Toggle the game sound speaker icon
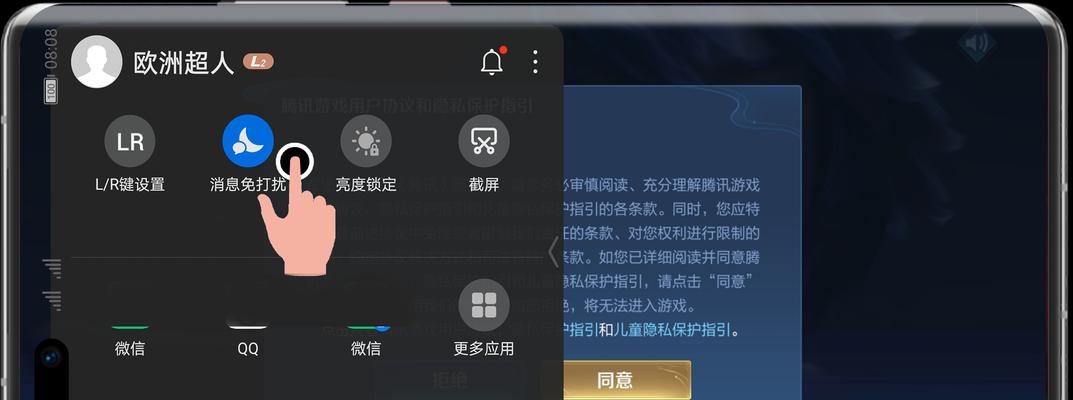 click(977, 44)
